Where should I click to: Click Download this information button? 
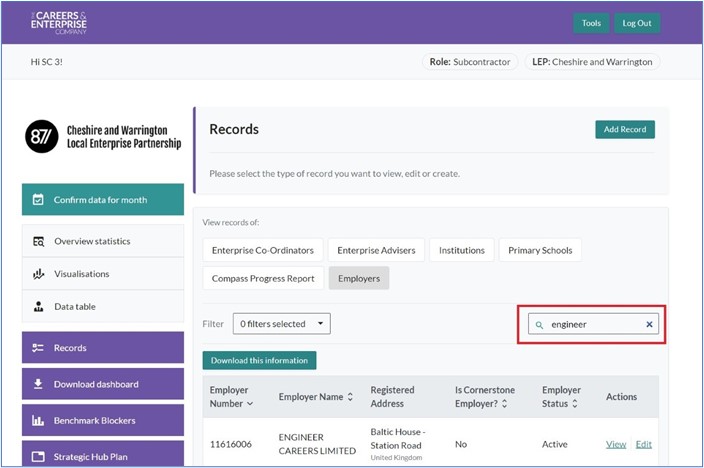[259, 360]
